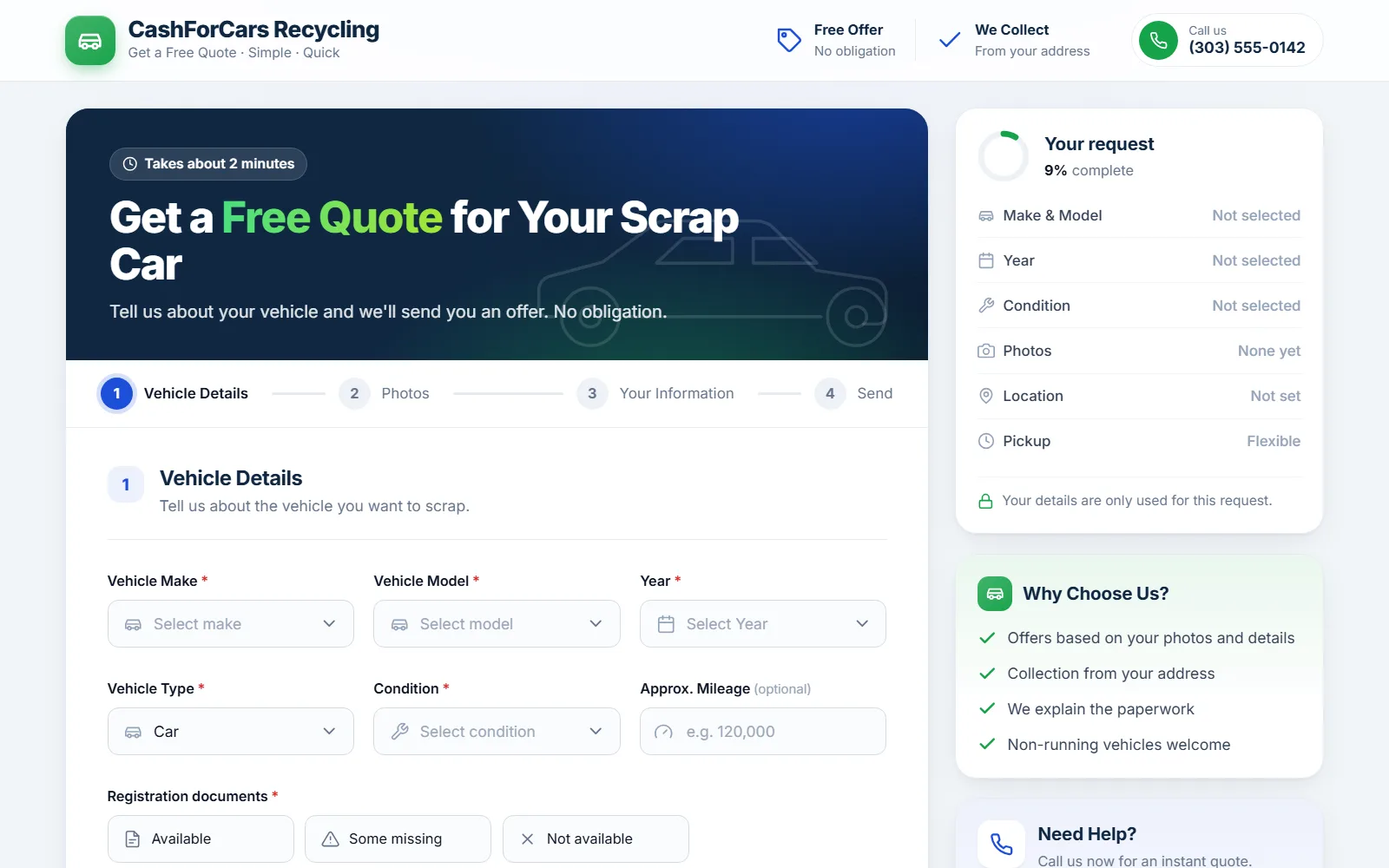Open the Select model dropdown
Viewport: 1389px width, 868px height.
[x=497, y=624]
